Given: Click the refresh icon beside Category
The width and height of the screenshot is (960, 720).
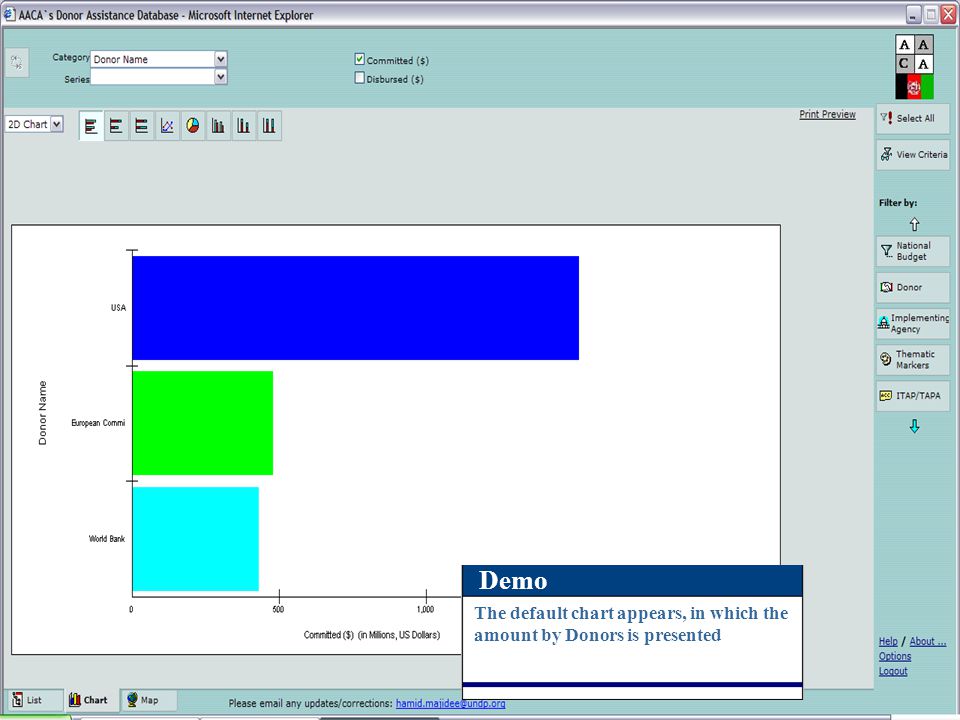Looking at the screenshot, I should pyautogui.click(x=17, y=62).
